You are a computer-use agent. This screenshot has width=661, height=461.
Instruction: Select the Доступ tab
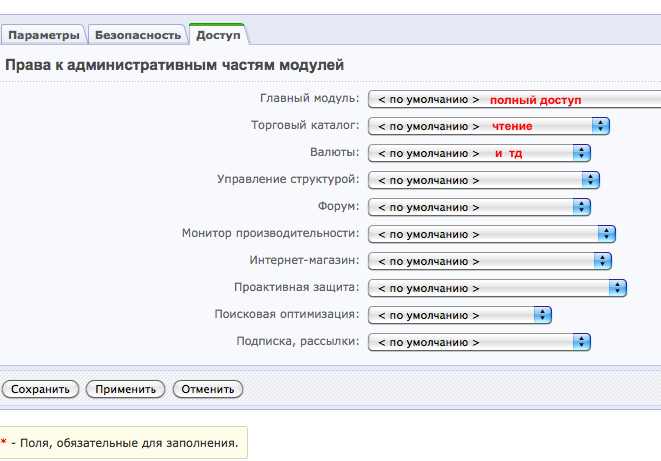point(218,35)
